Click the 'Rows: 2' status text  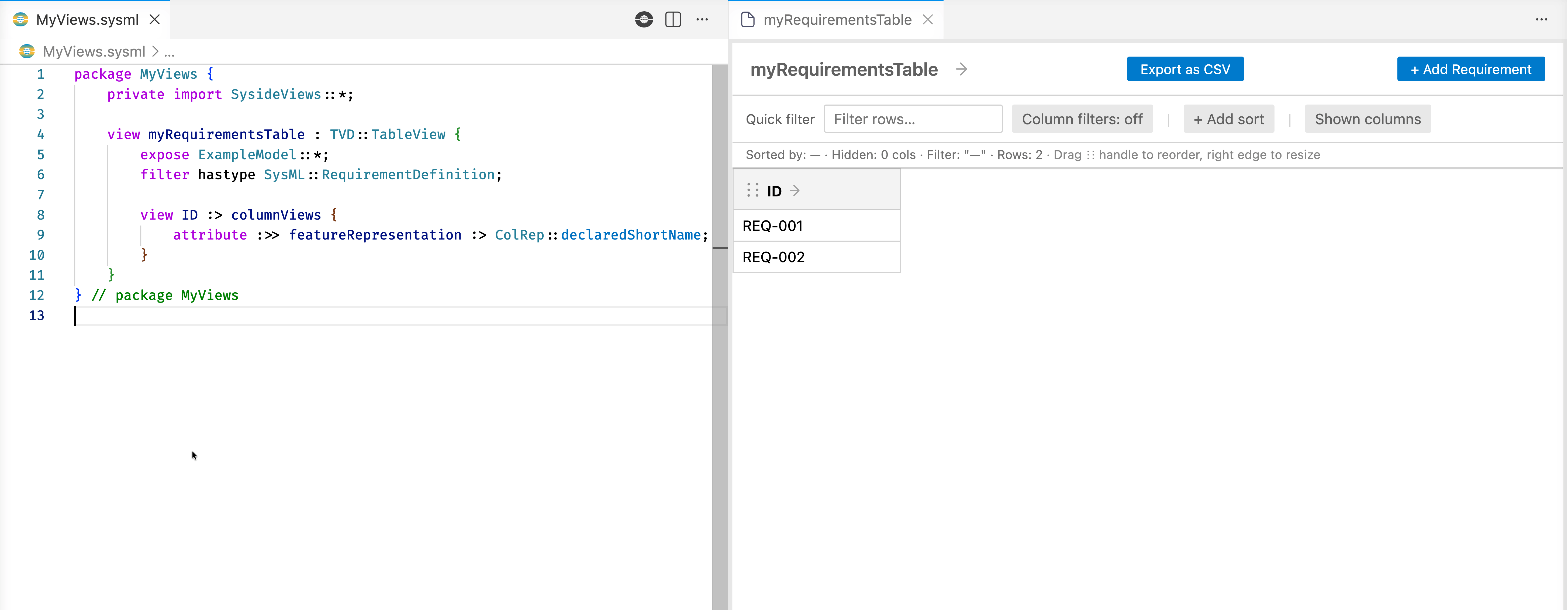tap(1020, 155)
